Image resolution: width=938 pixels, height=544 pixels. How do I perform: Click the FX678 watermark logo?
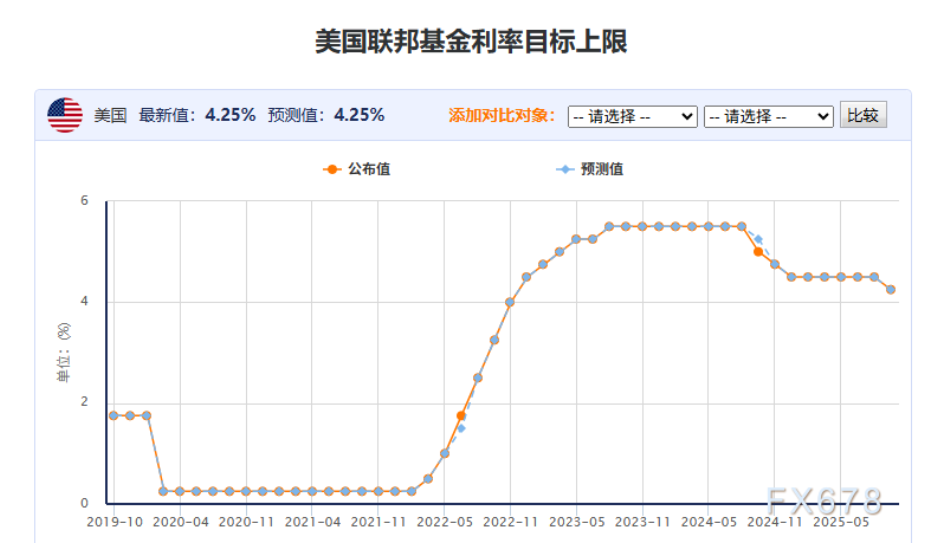point(825,500)
